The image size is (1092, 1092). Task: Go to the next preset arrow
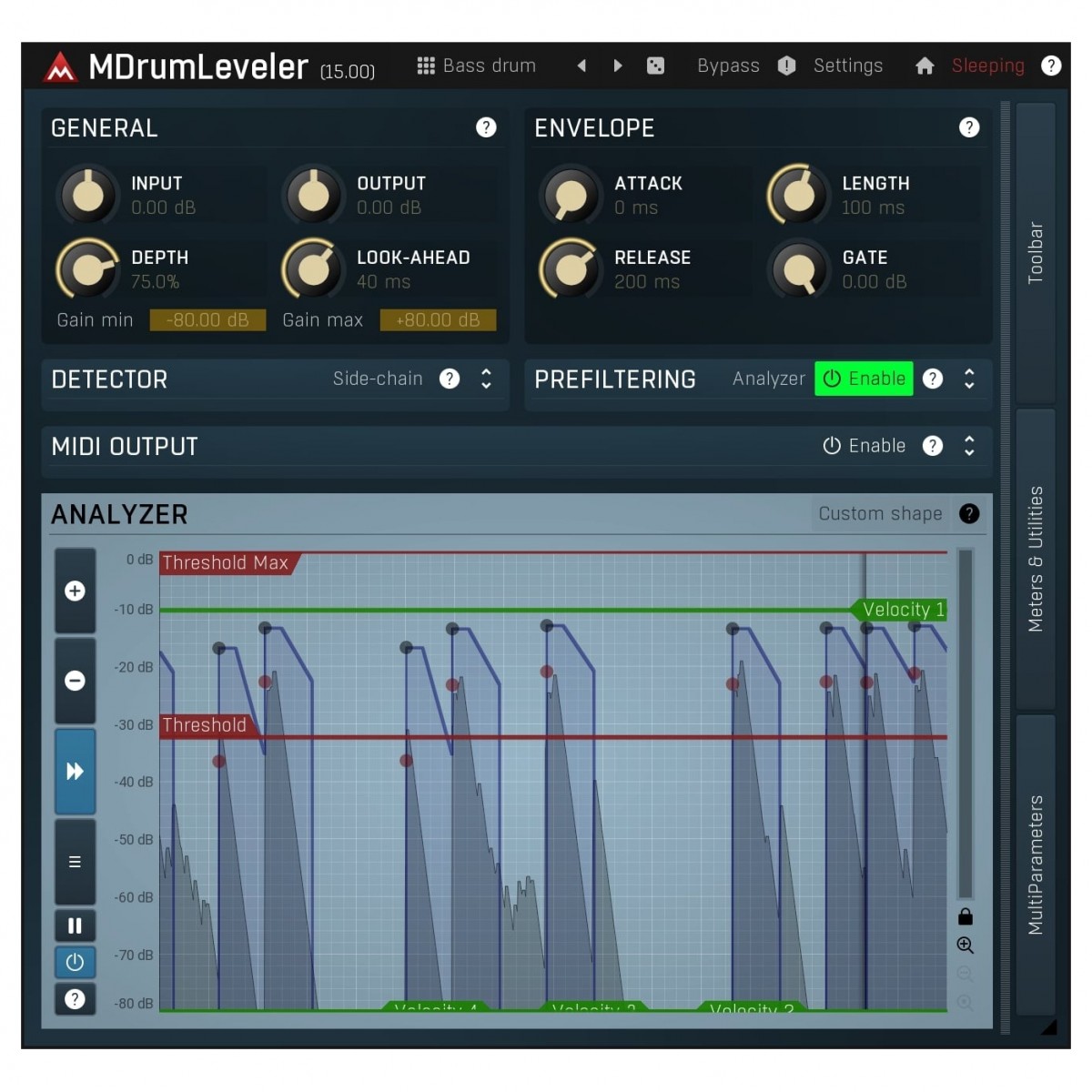(x=618, y=66)
